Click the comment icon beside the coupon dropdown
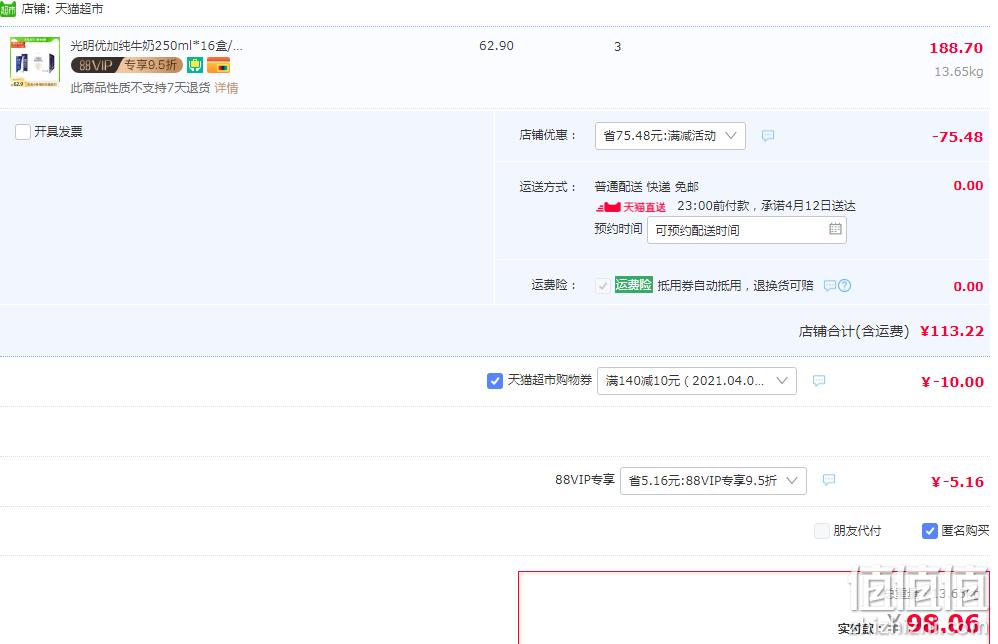 pyautogui.click(x=819, y=381)
